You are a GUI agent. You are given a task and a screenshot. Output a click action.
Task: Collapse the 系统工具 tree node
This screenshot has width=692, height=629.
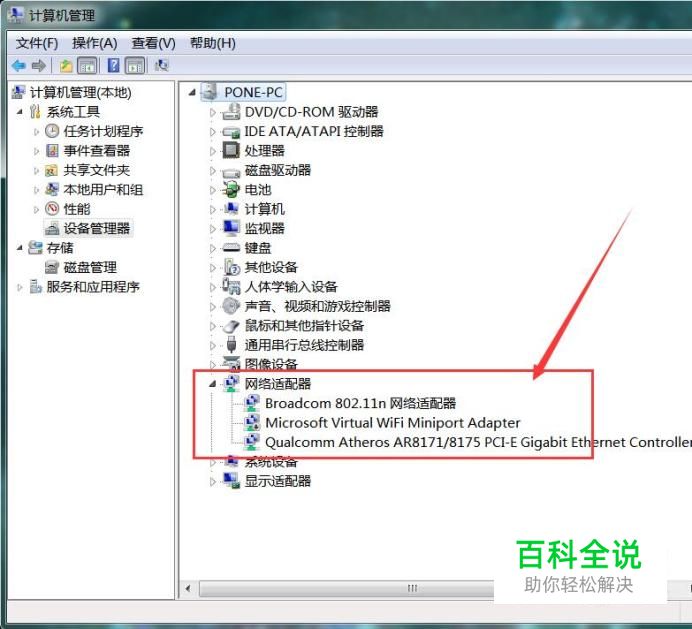(x=20, y=112)
